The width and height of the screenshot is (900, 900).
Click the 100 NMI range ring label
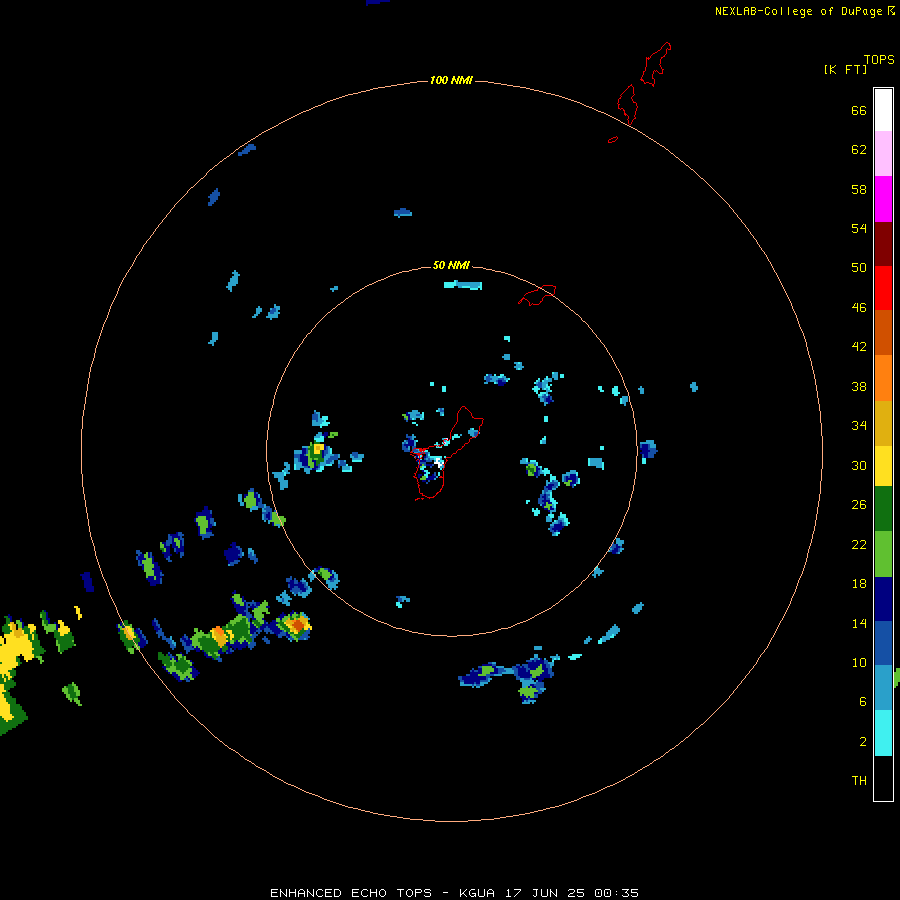[451, 80]
